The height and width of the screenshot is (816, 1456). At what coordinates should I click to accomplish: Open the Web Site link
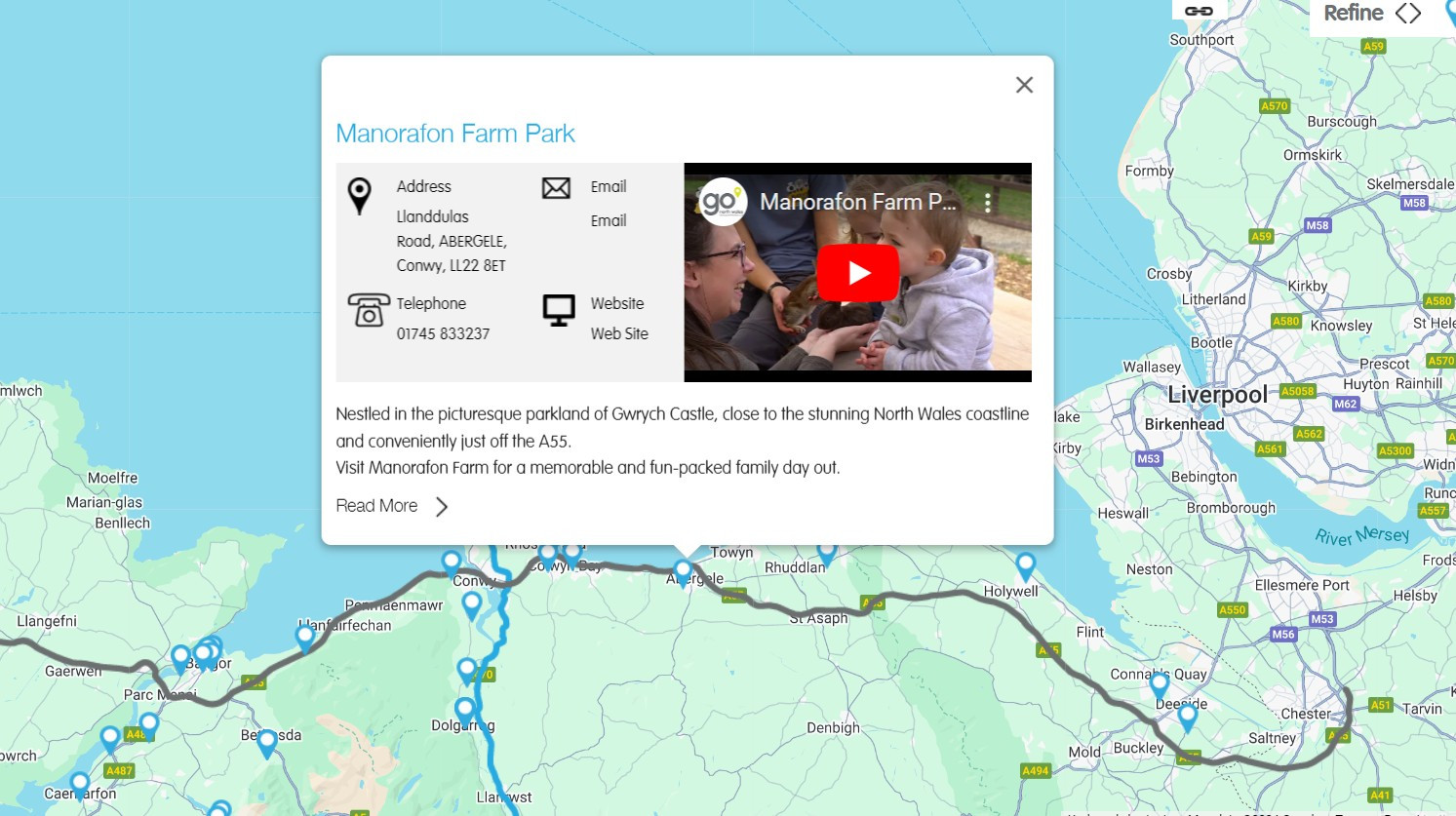click(618, 333)
